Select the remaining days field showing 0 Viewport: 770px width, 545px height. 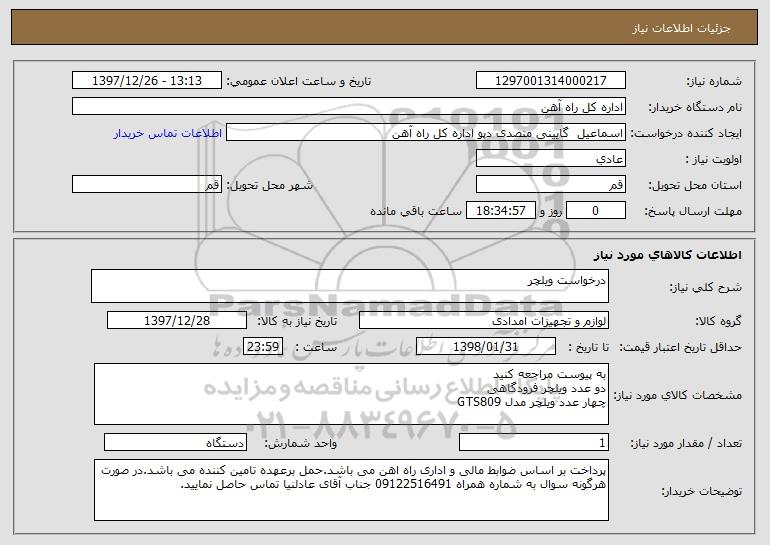click(596, 211)
